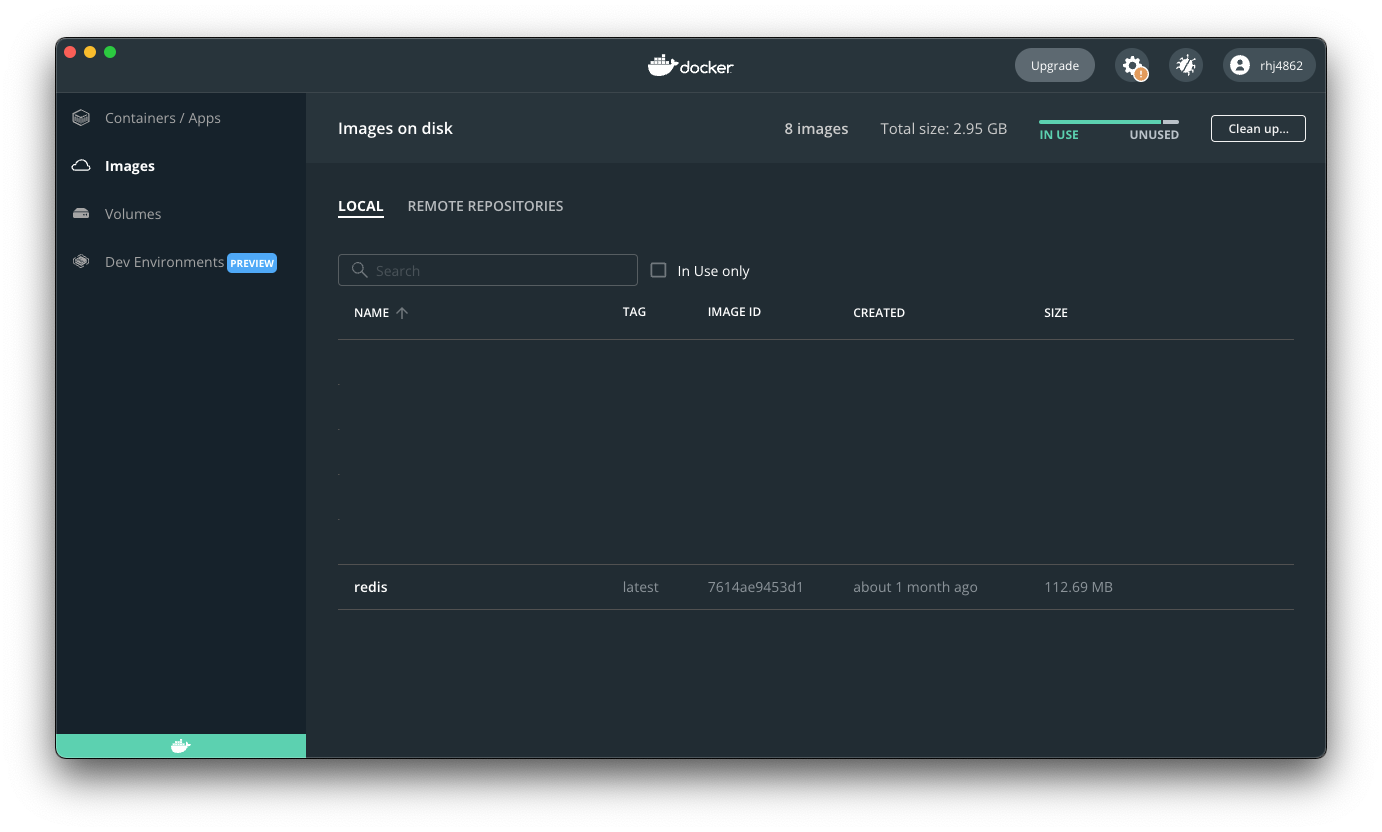
Task: Sort by NAME column header
Action: tap(371, 313)
